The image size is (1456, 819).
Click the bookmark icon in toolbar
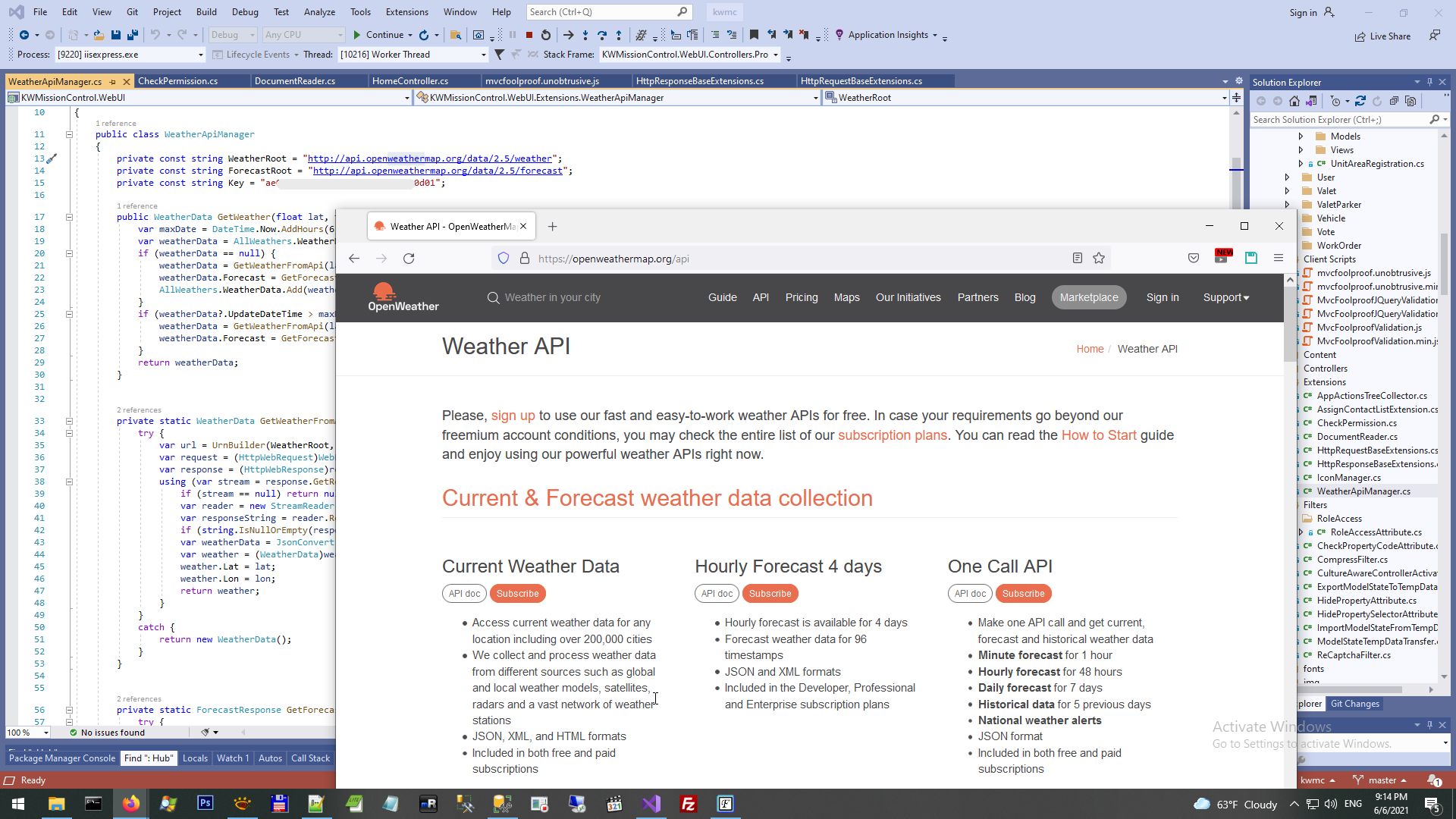click(753, 35)
